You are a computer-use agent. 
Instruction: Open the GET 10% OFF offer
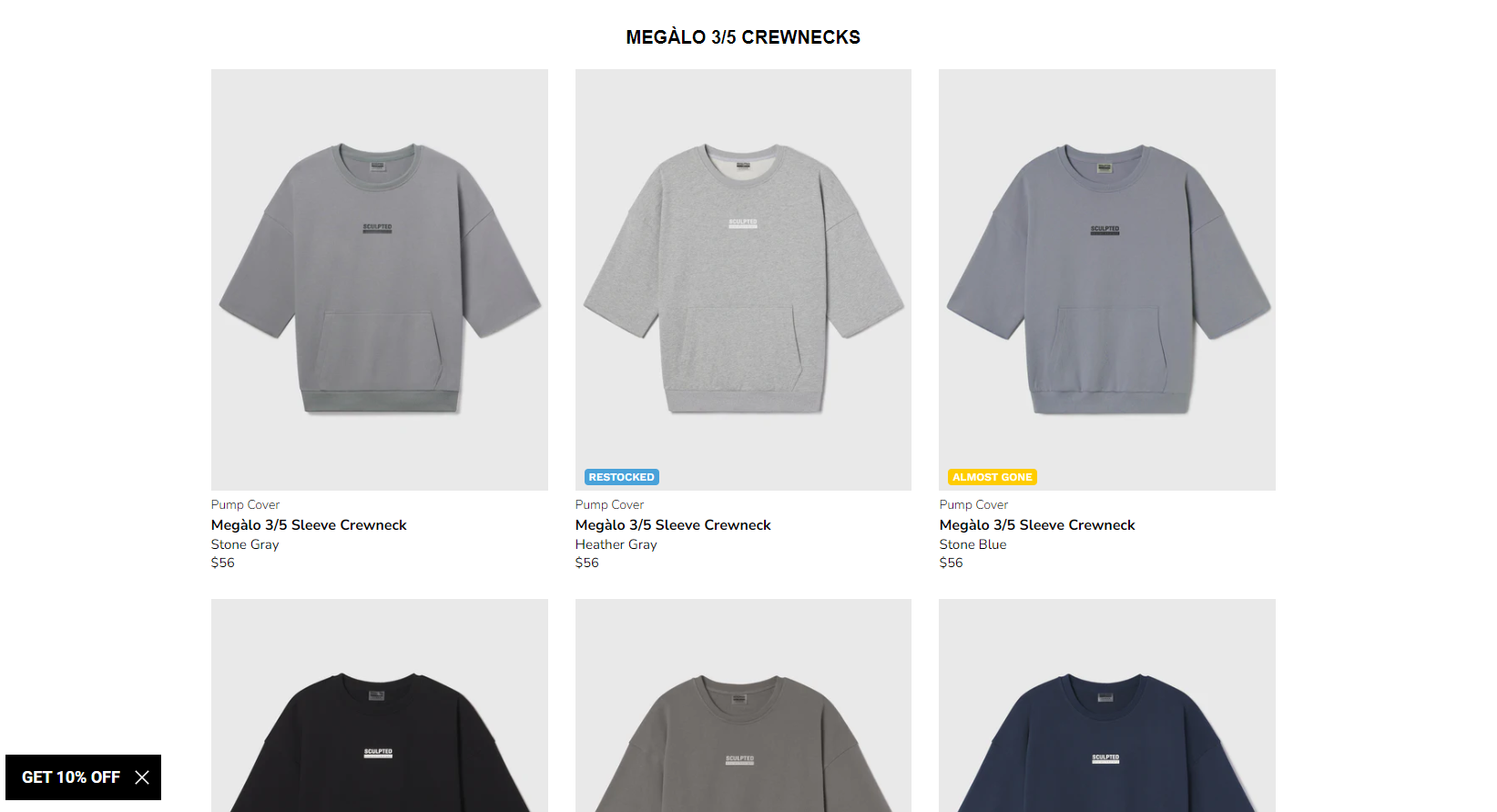pyautogui.click(x=71, y=777)
